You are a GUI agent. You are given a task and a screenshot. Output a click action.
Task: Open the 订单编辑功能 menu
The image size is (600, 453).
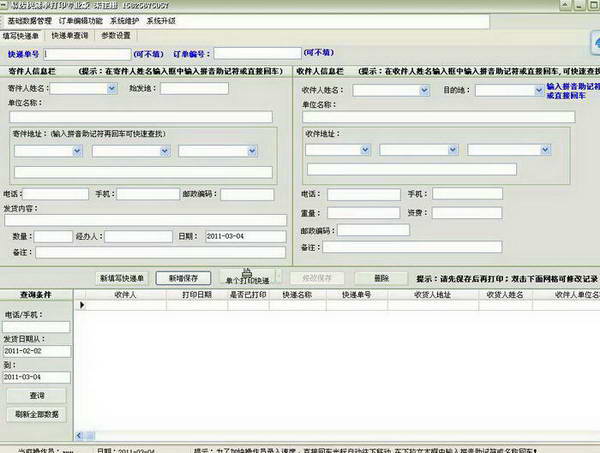click(80, 20)
